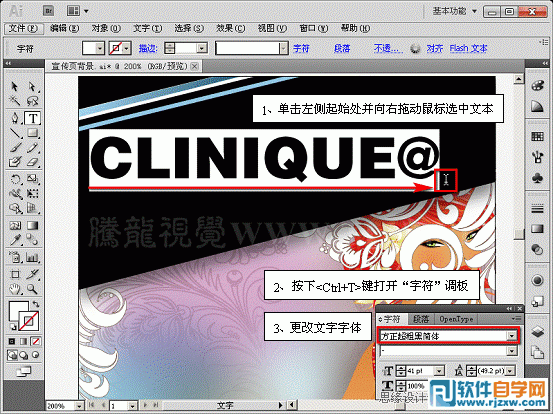Open the Stroke panel icon
This screenshot has height=414, width=553.
tap(537, 209)
